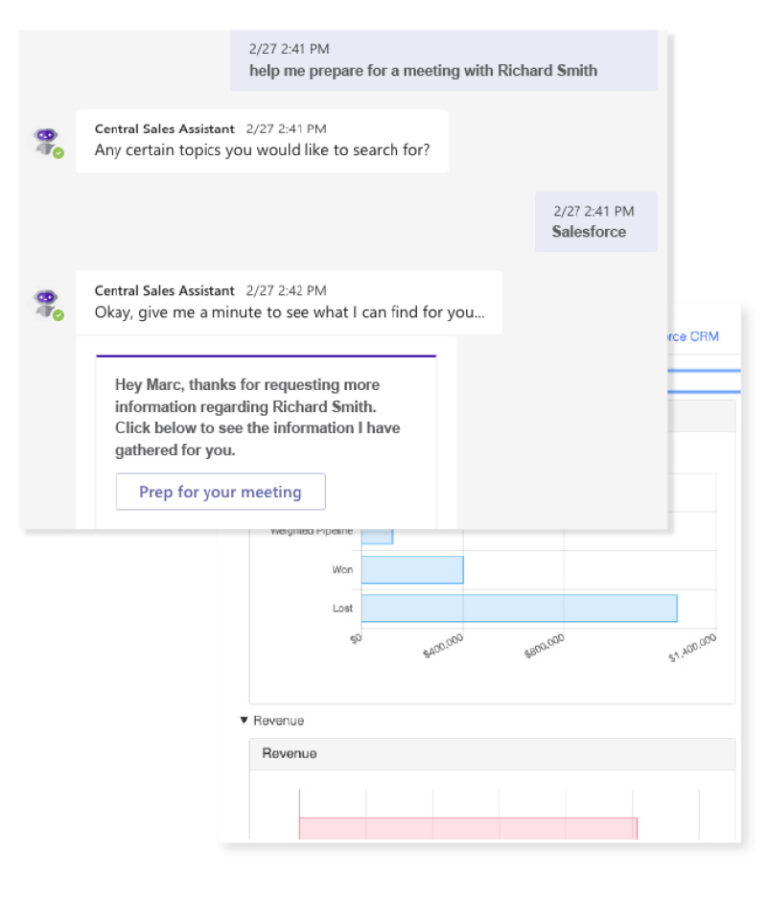Click the bot avatar beside 'Okay, give me a minute'
The image size is (768, 897).
[x=46, y=303]
